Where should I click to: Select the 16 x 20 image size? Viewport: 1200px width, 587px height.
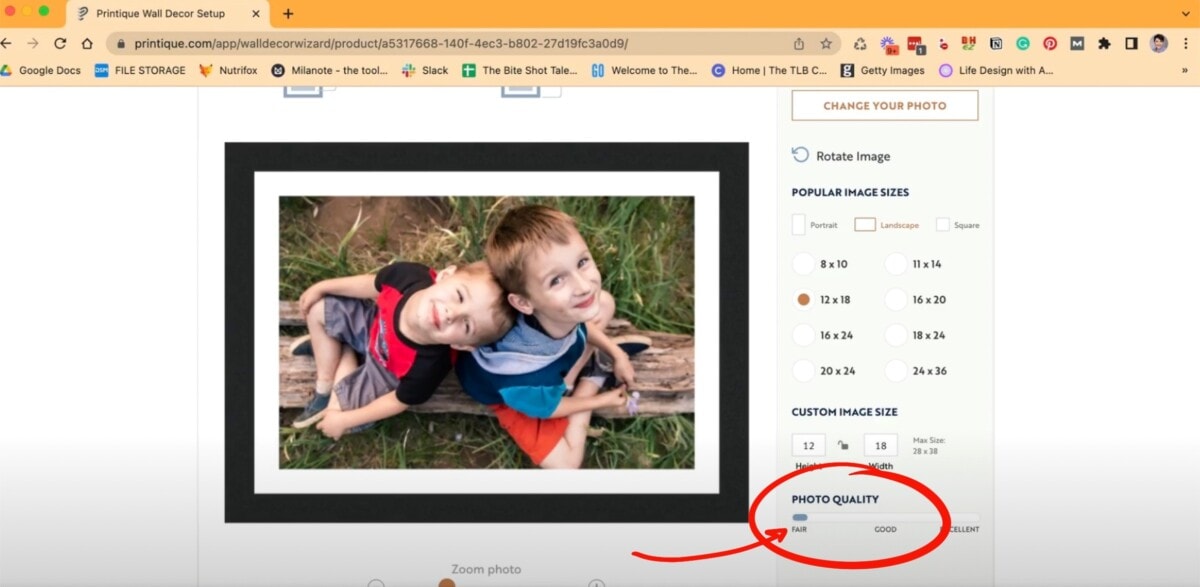click(x=898, y=299)
